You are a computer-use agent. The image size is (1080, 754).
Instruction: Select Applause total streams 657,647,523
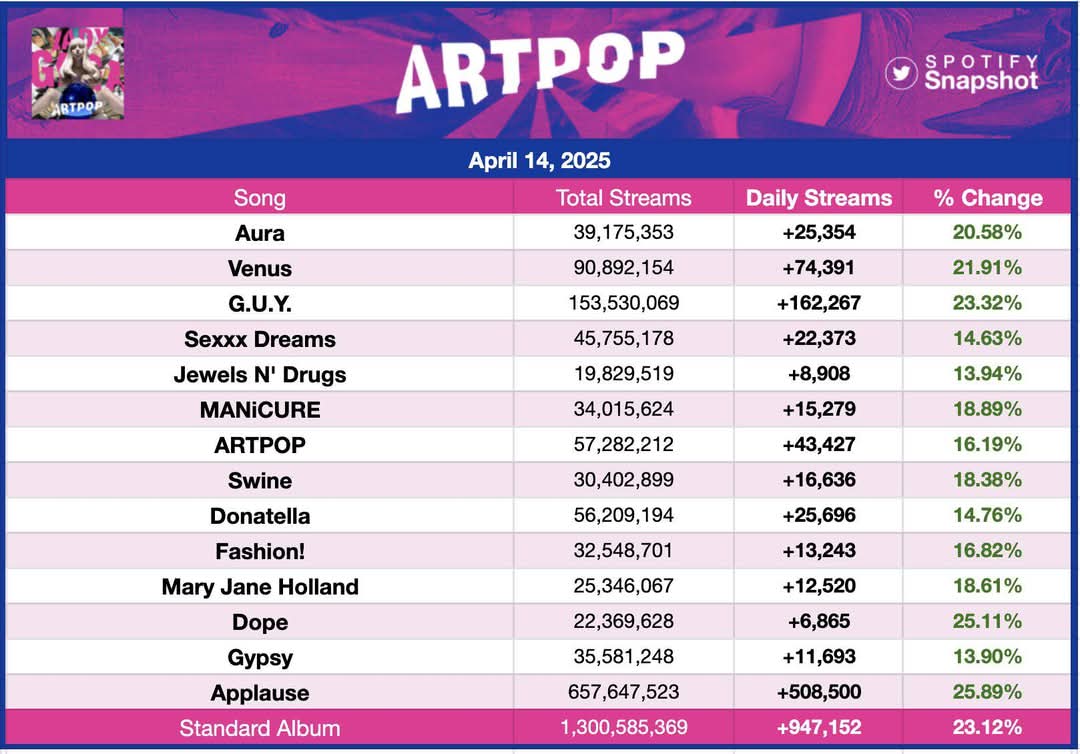coord(623,691)
